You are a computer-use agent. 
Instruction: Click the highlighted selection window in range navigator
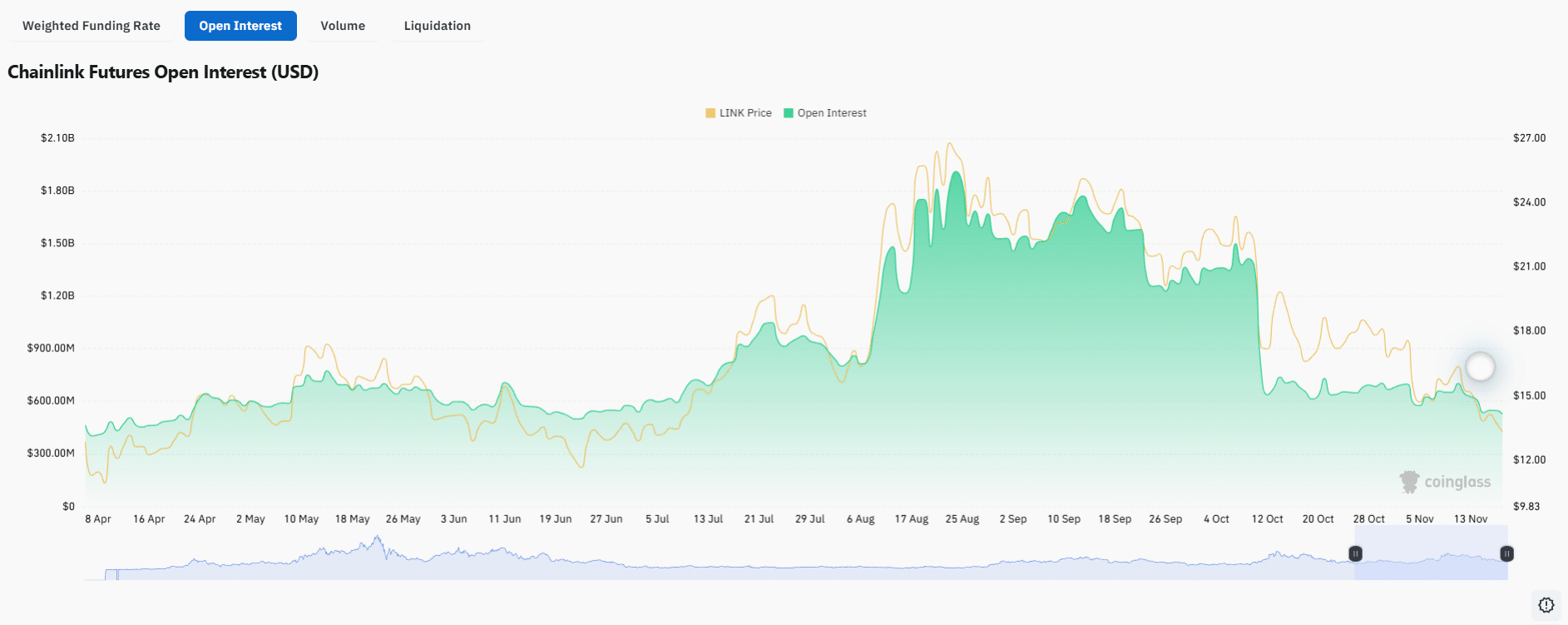1431,564
